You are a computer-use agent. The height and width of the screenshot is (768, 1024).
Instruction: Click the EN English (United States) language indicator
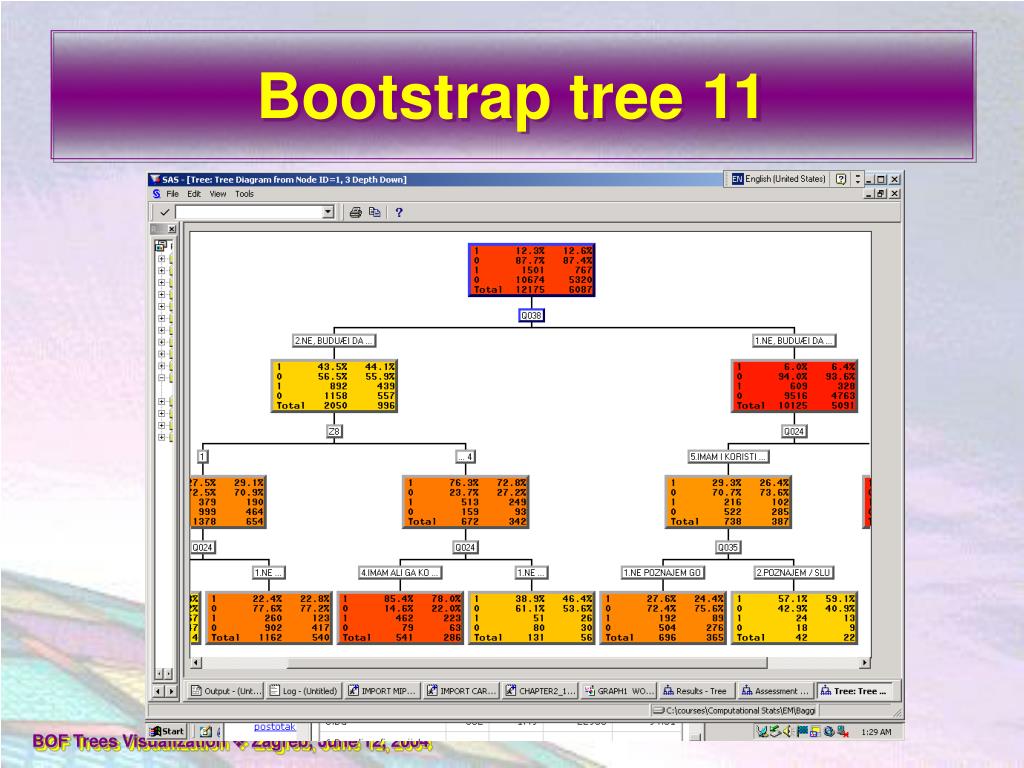click(778, 179)
